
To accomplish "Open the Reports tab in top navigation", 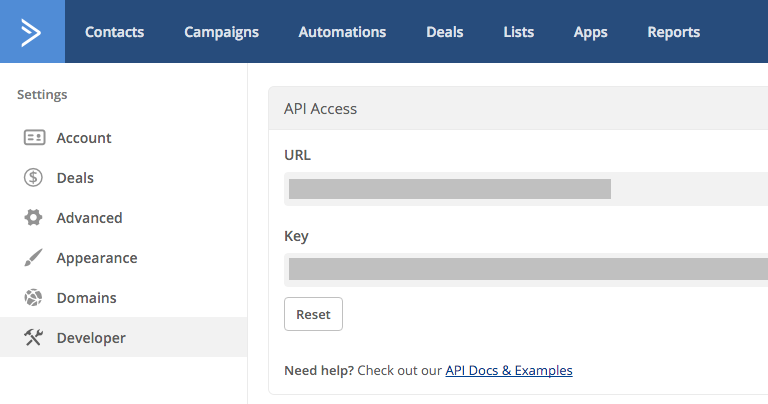I will (673, 32).
